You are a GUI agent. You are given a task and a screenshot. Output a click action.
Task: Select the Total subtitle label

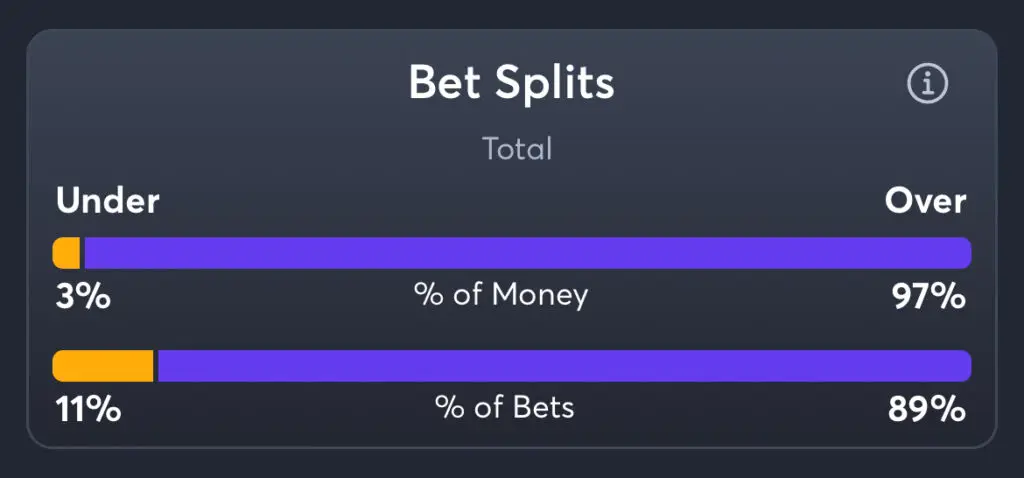[x=517, y=149]
